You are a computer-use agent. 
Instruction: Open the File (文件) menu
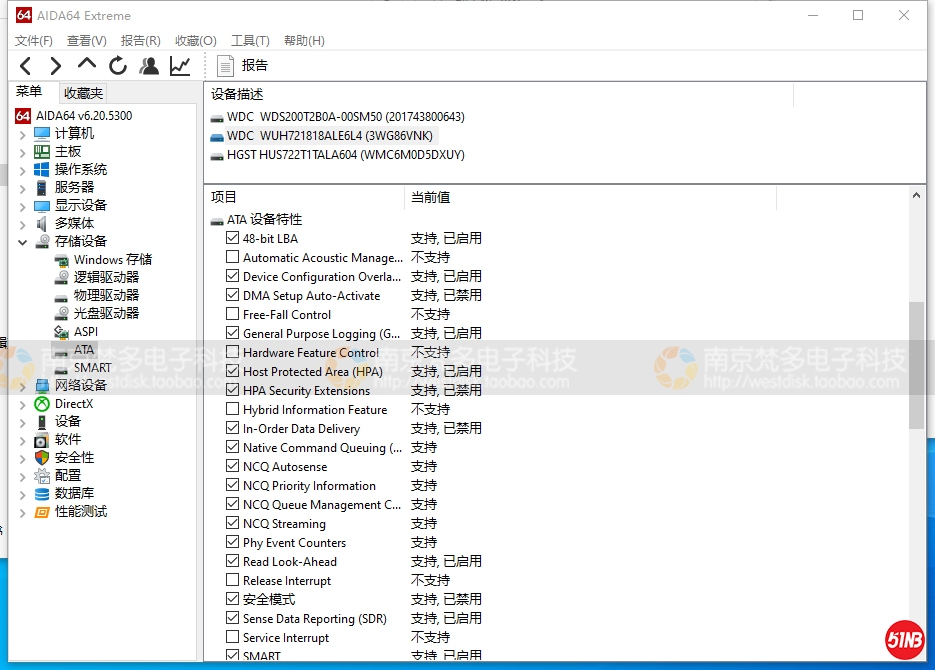tap(33, 41)
